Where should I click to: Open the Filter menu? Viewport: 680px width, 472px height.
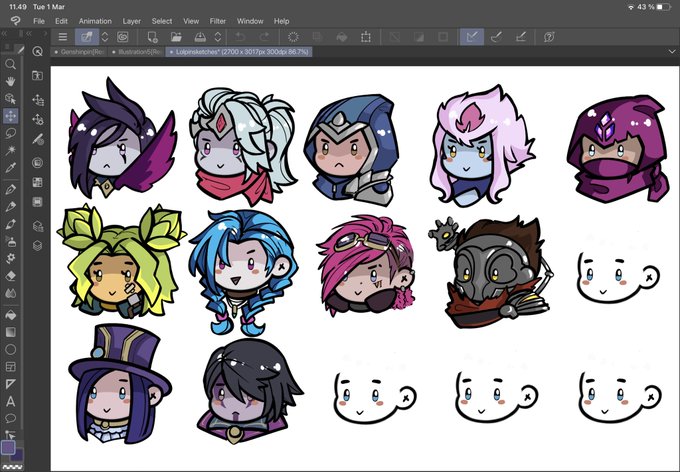tap(218, 21)
